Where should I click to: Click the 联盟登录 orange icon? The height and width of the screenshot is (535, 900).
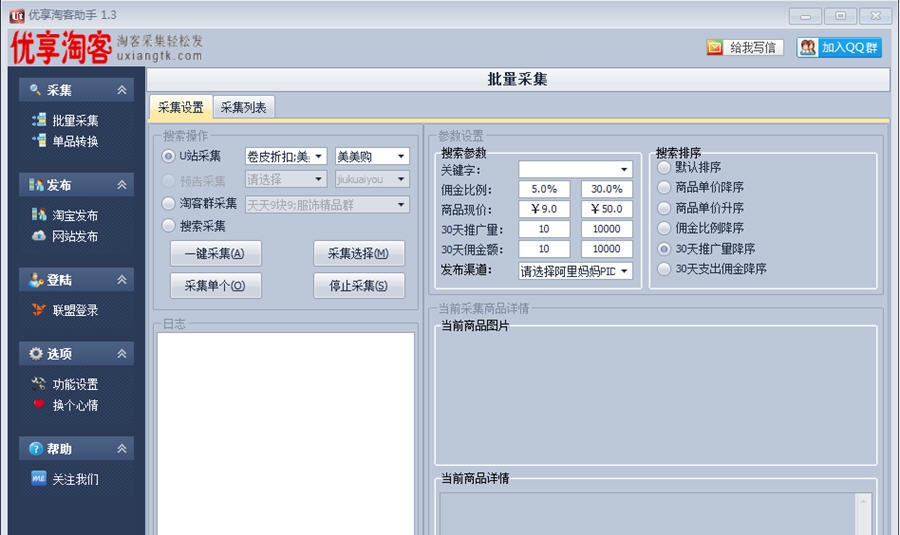(39, 310)
